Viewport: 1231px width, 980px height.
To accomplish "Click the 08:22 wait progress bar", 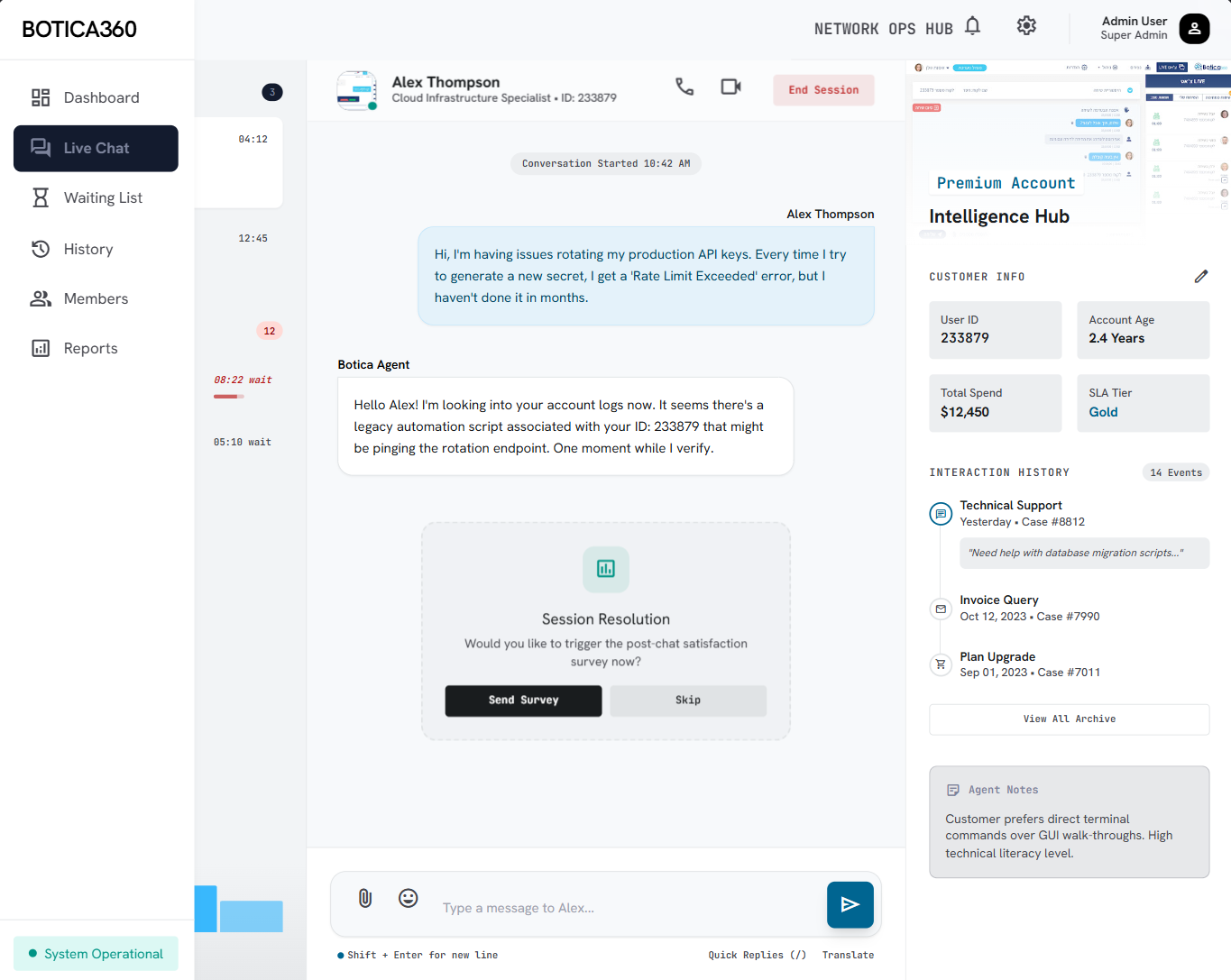I will pyautogui.click(x=229, y=397).
